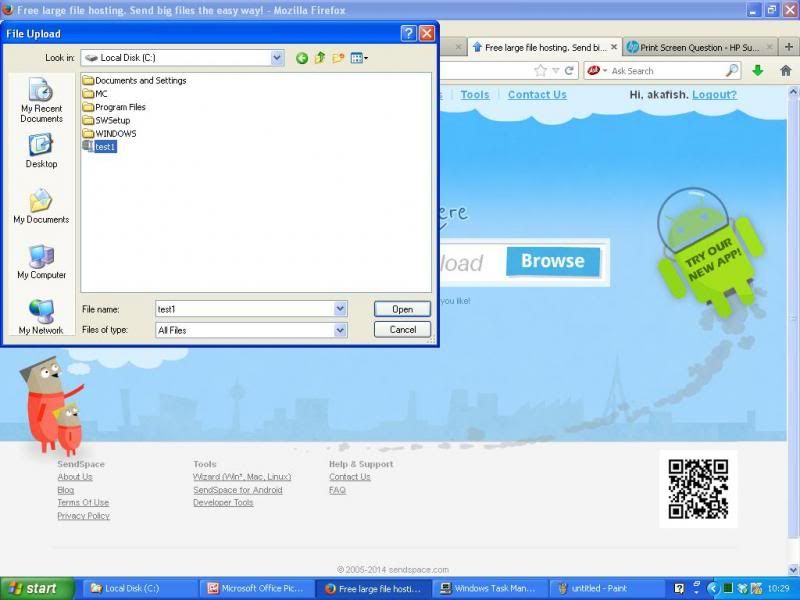Switch to Local Disk (C:) taskbar window

pyautogui.click(x=138, y=588)
